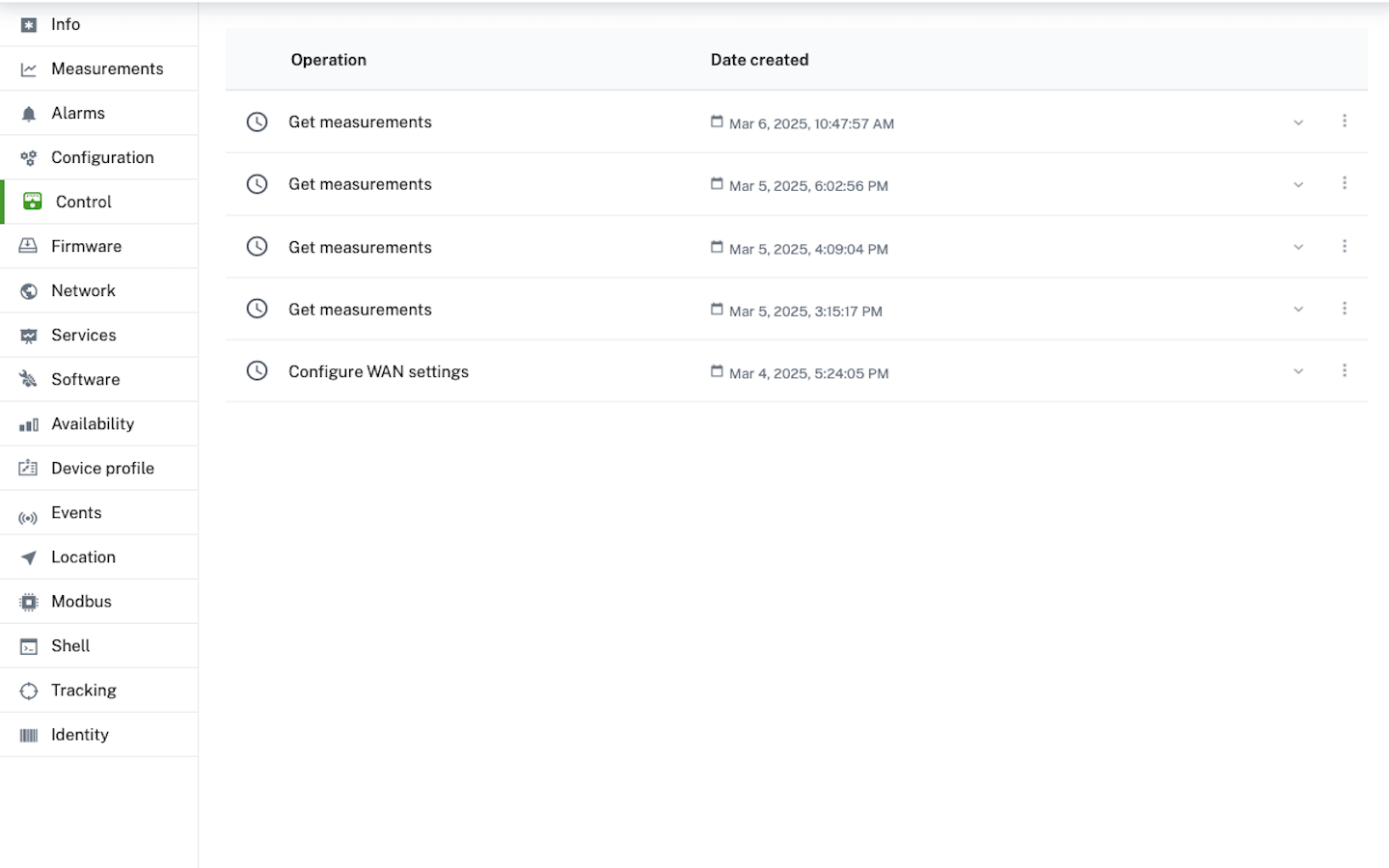
Task: Click the Identity barcode icon
Action: (29, 735)
